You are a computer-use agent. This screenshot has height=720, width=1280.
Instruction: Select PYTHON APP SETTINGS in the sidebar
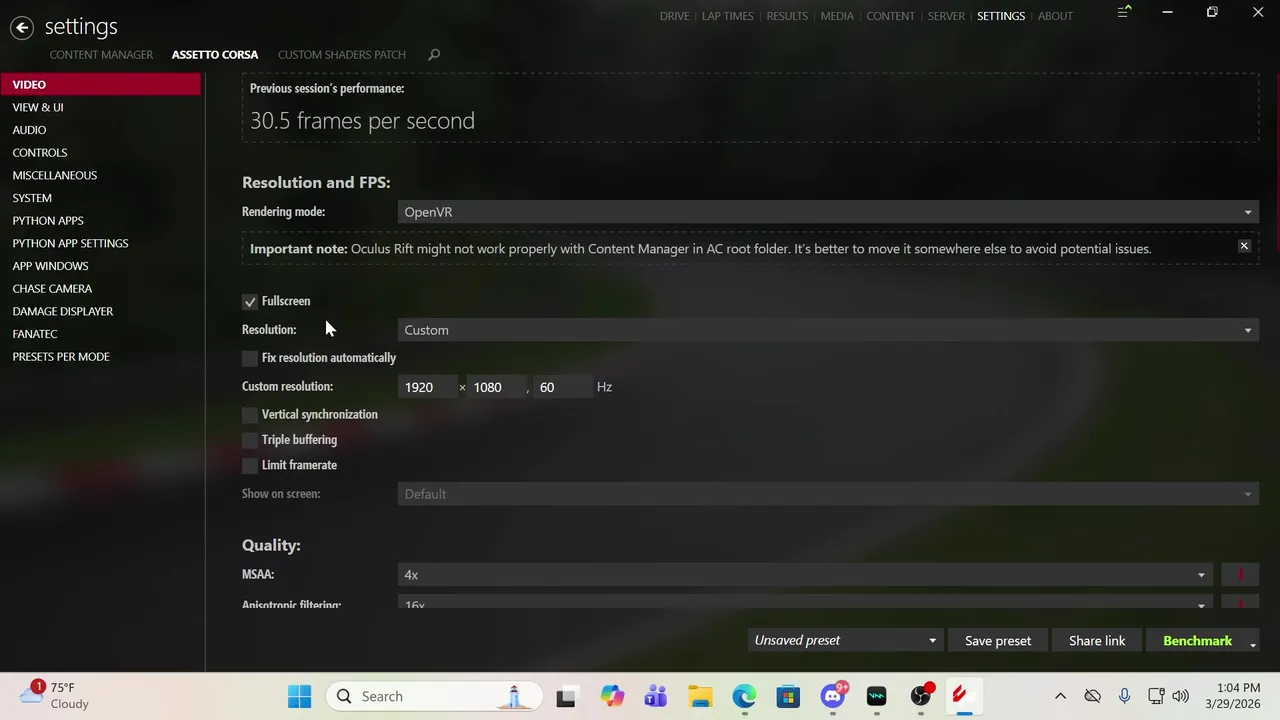click(100, 243)
